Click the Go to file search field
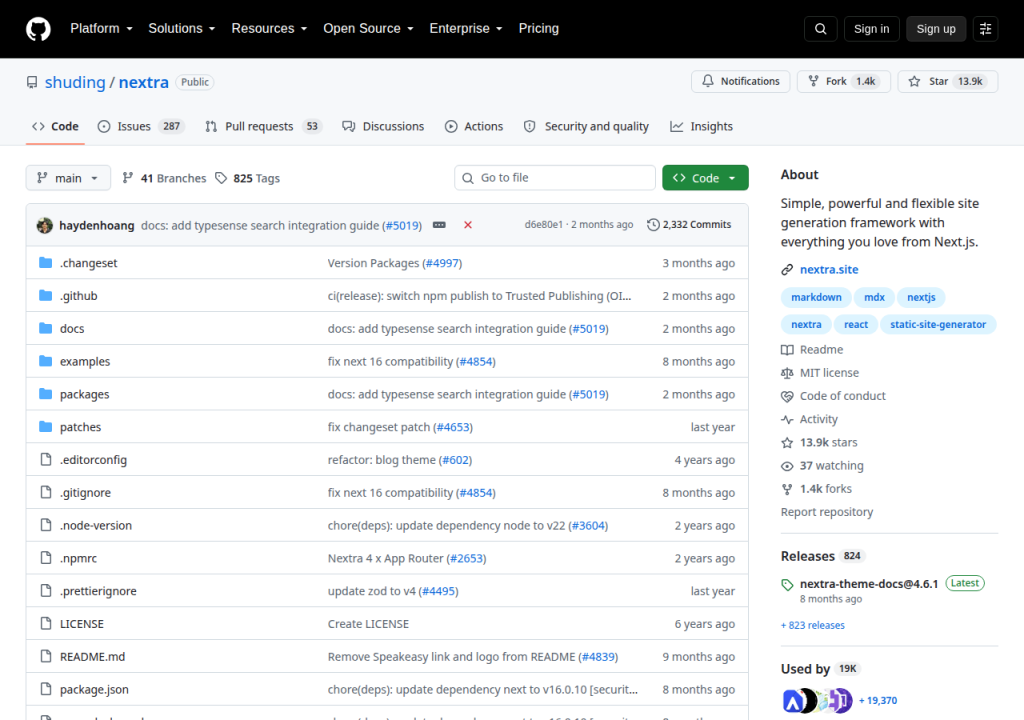This screenshot has width=1024, height=720. [x=555, y=178]
